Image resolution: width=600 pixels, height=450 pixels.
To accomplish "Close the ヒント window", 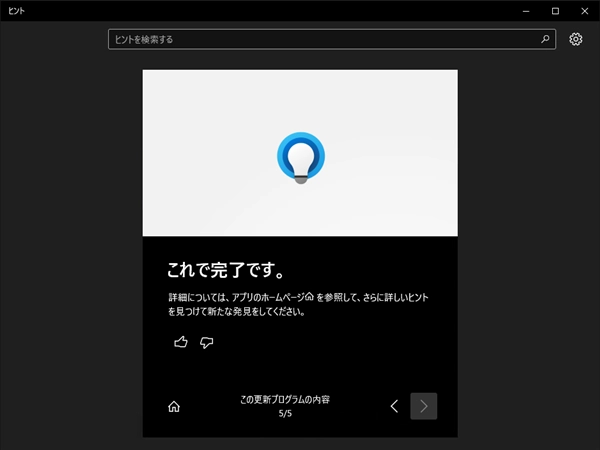I will point(585,11).
